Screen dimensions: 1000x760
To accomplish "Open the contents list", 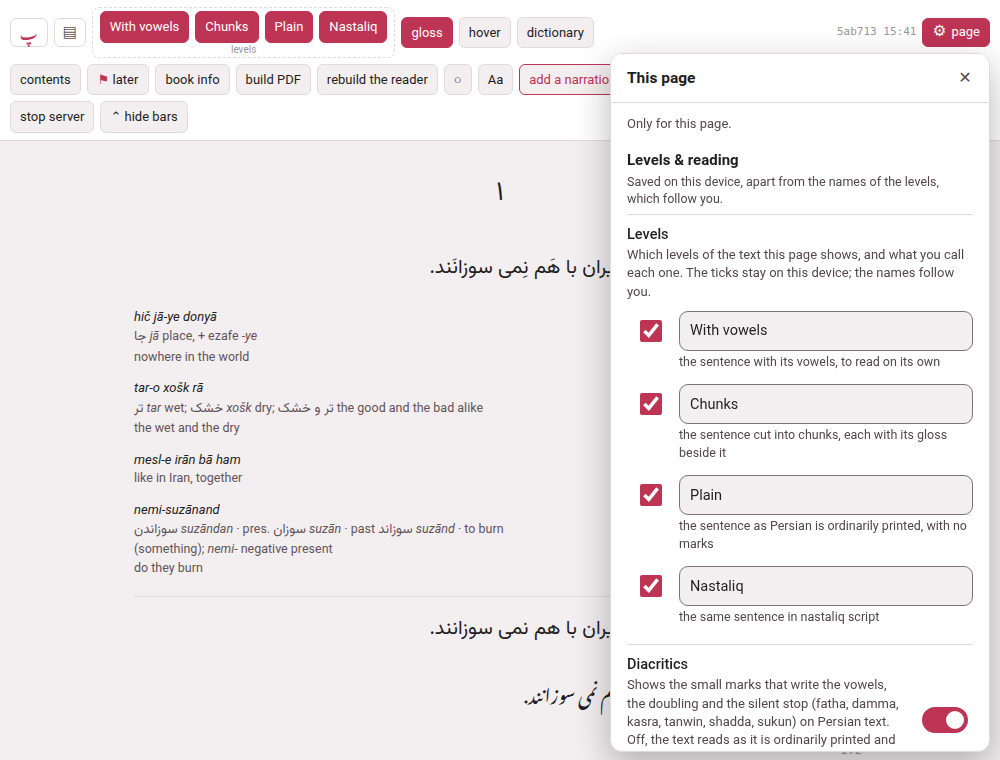I will coord(45,80).
